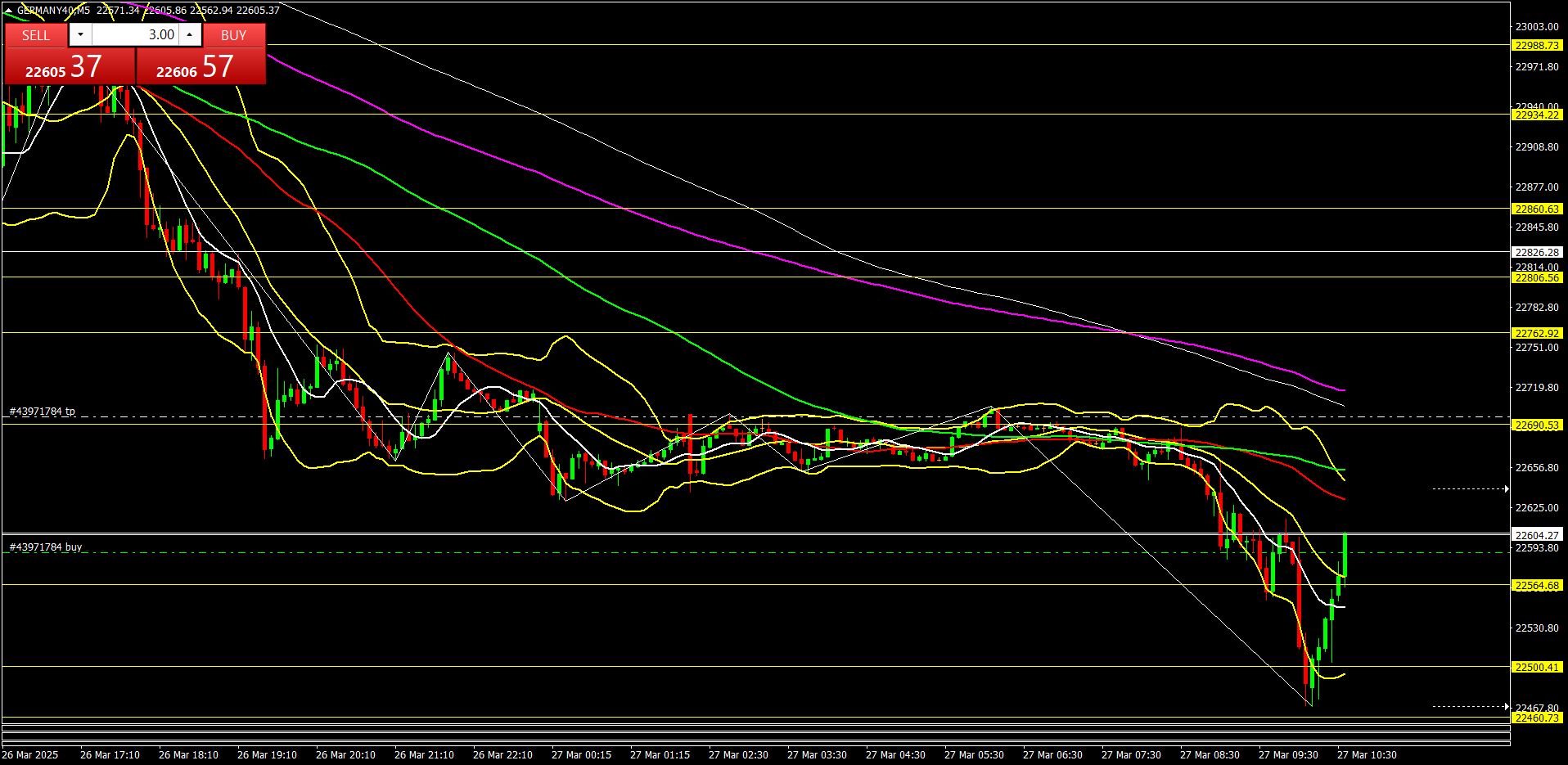Click the 22860.63 yellow price level label
The width and height of the screenshot is (1568, 765).
[1536, 209]
